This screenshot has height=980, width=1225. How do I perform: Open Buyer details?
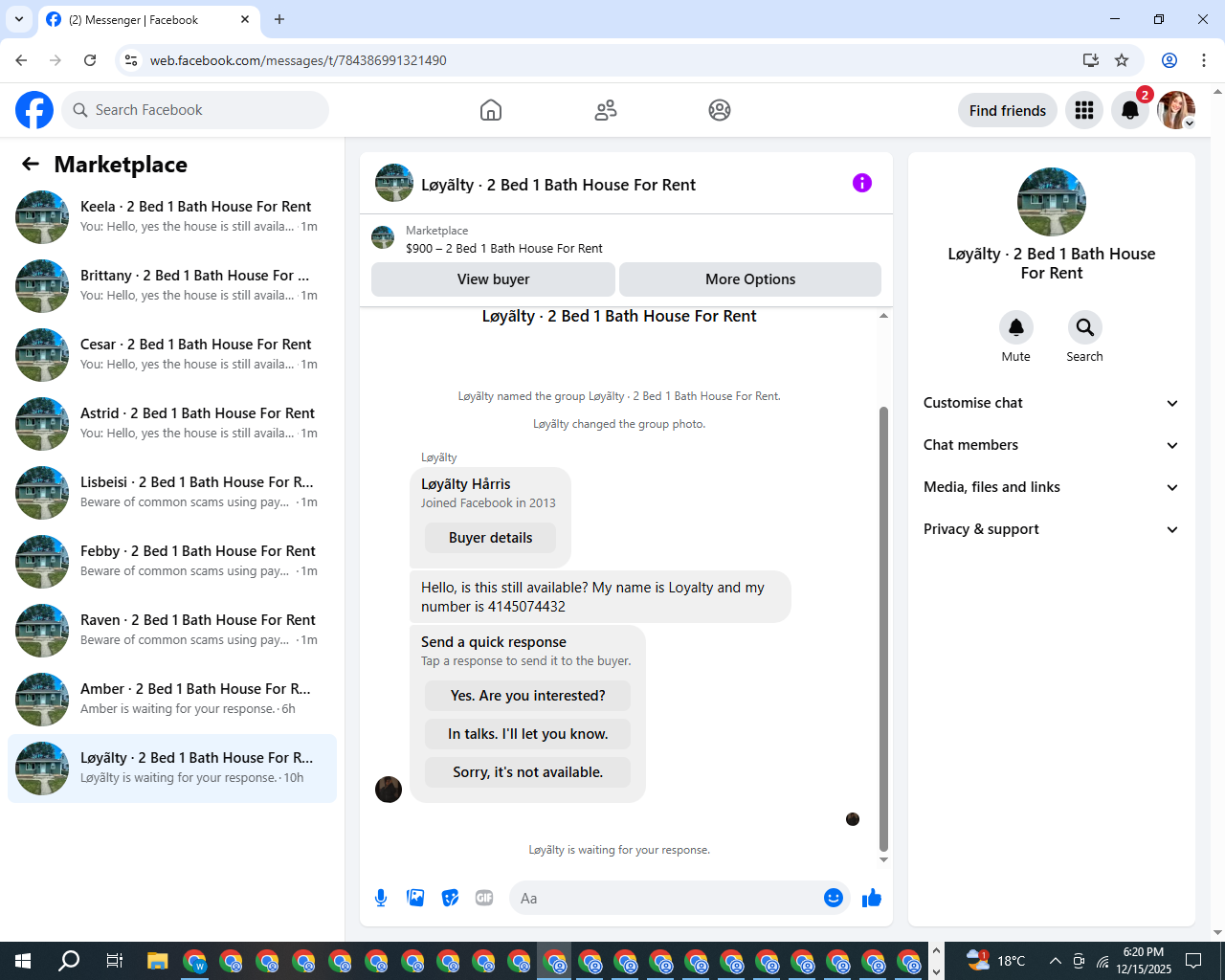point(491,538)
